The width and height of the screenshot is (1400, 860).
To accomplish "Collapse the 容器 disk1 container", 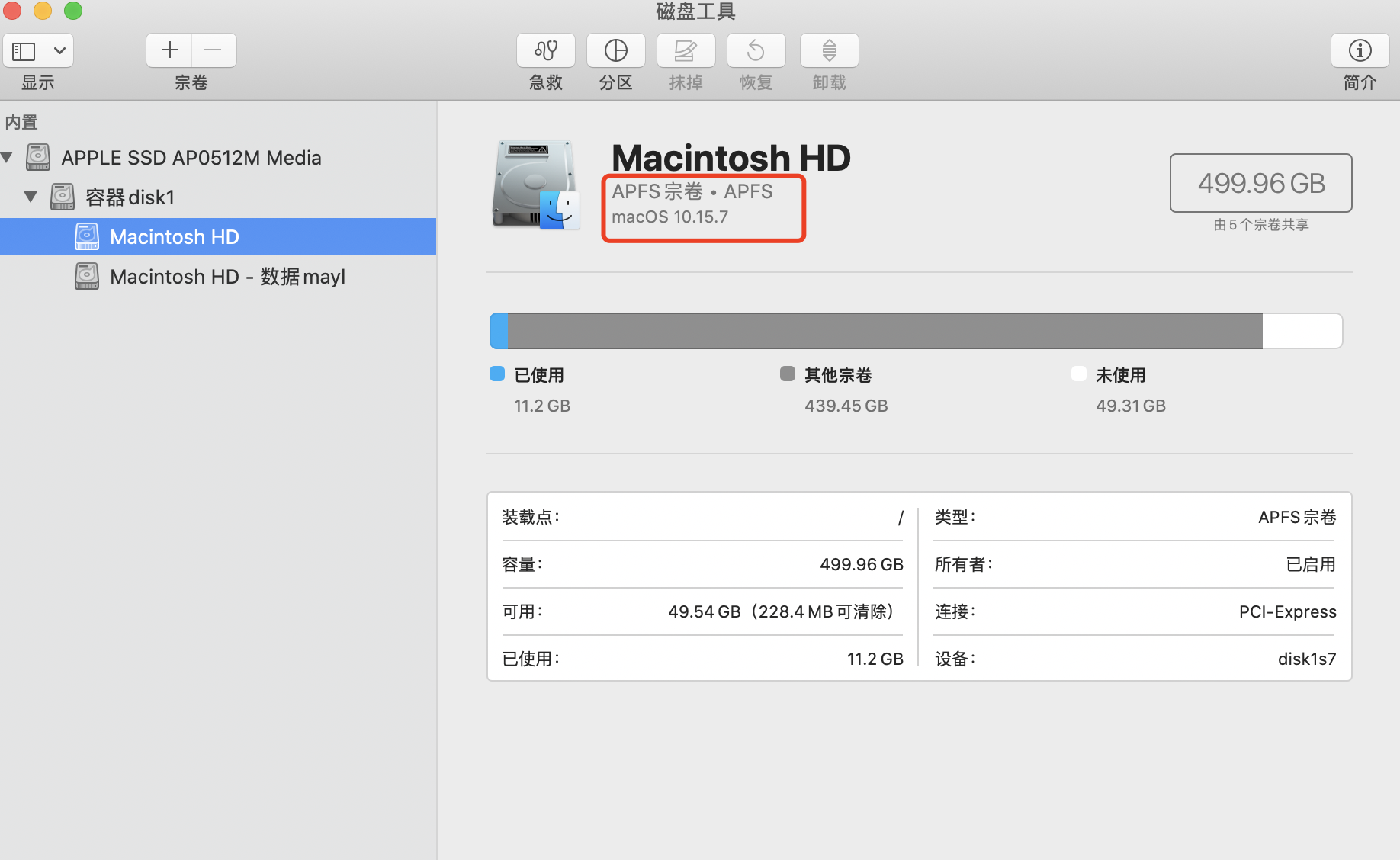I will point(31,197).
